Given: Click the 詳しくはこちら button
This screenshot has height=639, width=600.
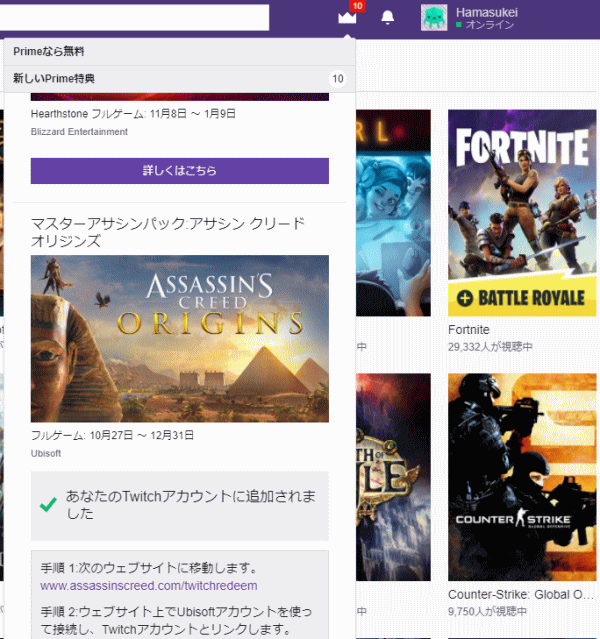Looking at the screenshot, I should tap(180, 171).
